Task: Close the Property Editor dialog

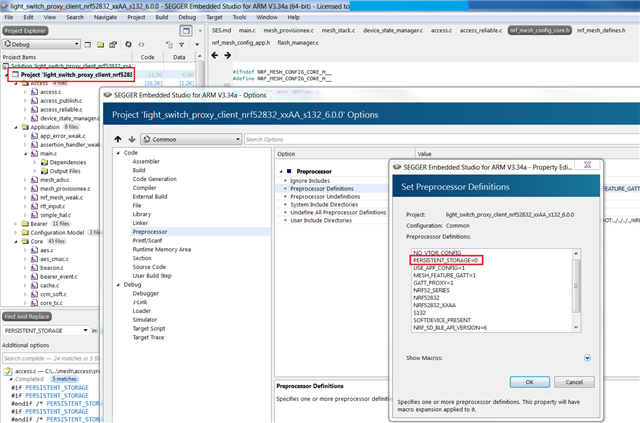Action: tap(587, 165)
